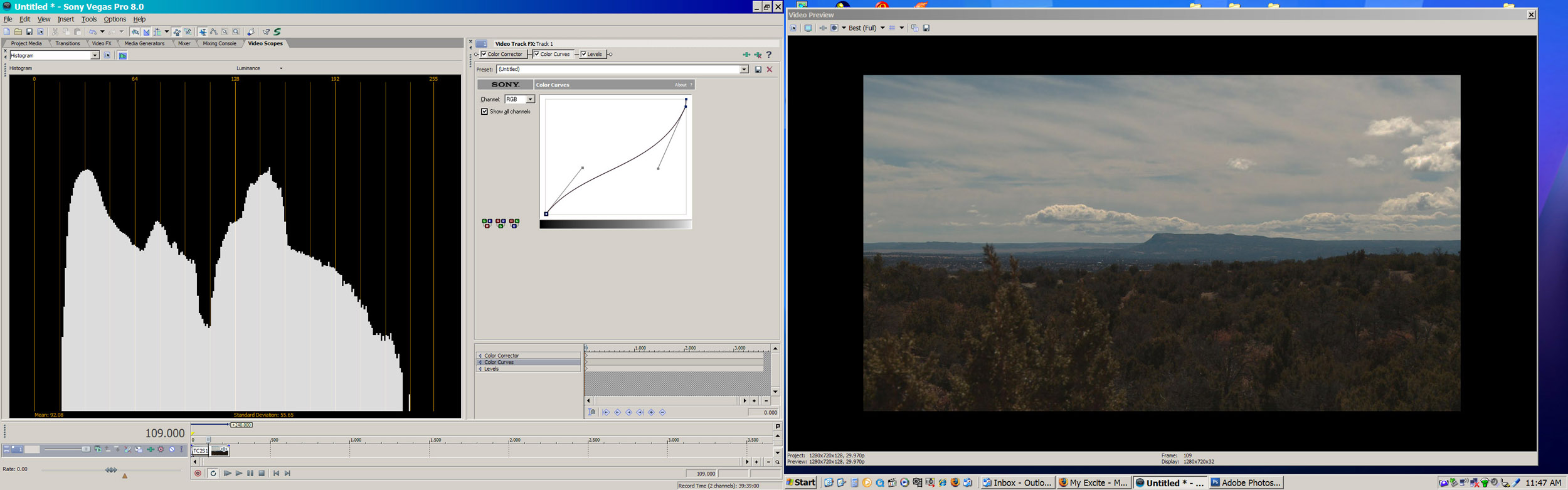This screenshot has height=490, width=1568.
Task: Open the Inbox - Outlook taskbar button
Action: (x=1017, y=482)
